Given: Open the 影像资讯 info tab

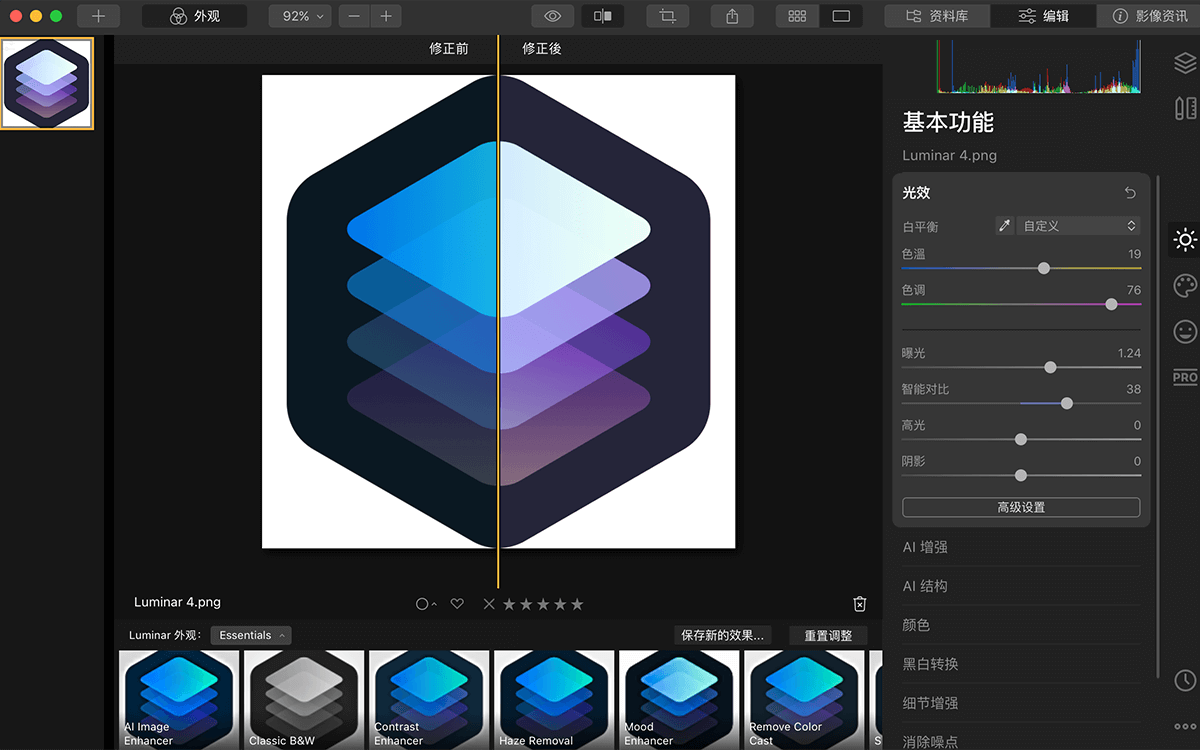Looking at the screenshot, I should pyautogui.click(x=1149, y=16).
